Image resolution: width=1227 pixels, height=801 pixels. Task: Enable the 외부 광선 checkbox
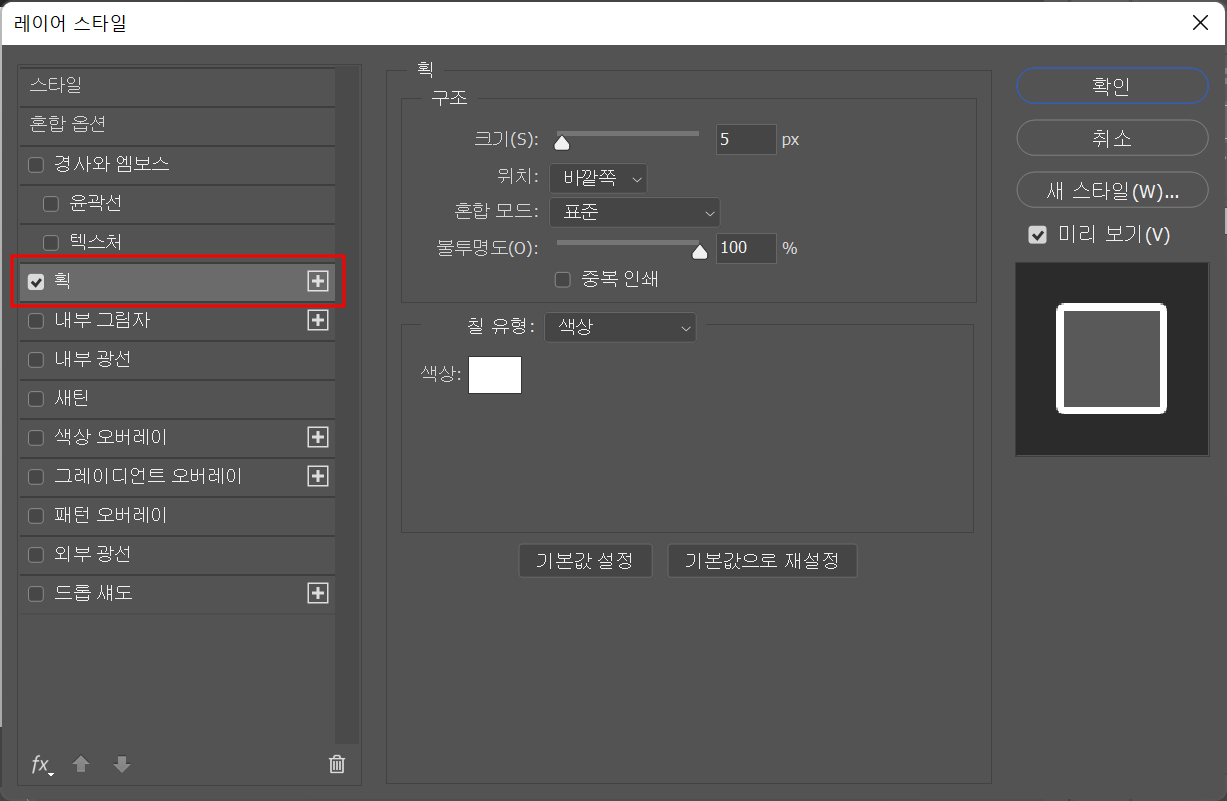click(x=37, y=555)
